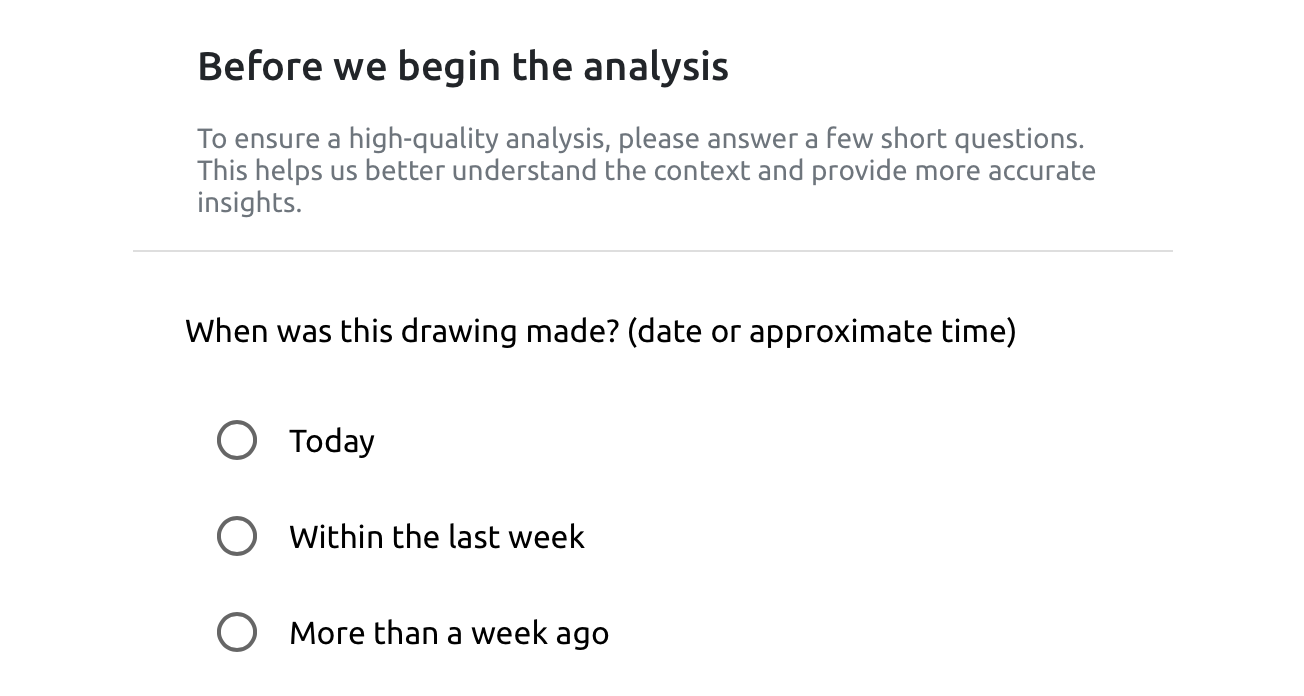
Task: Mark the first answer choice as selected
Action: tap(236, 440)
